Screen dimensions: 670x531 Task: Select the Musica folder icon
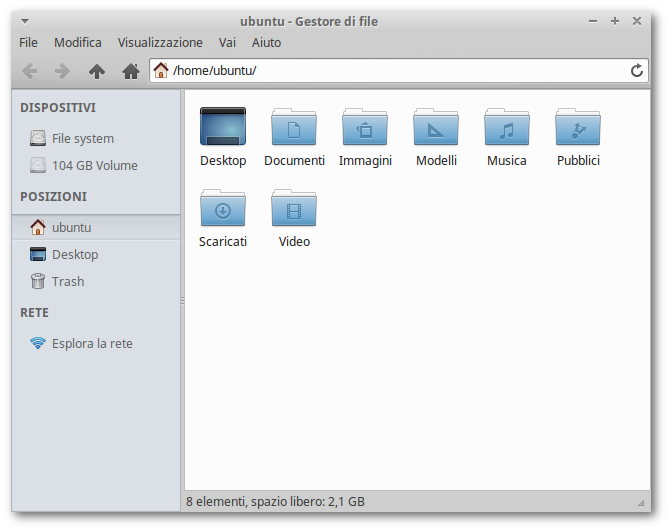coord(507,126)
